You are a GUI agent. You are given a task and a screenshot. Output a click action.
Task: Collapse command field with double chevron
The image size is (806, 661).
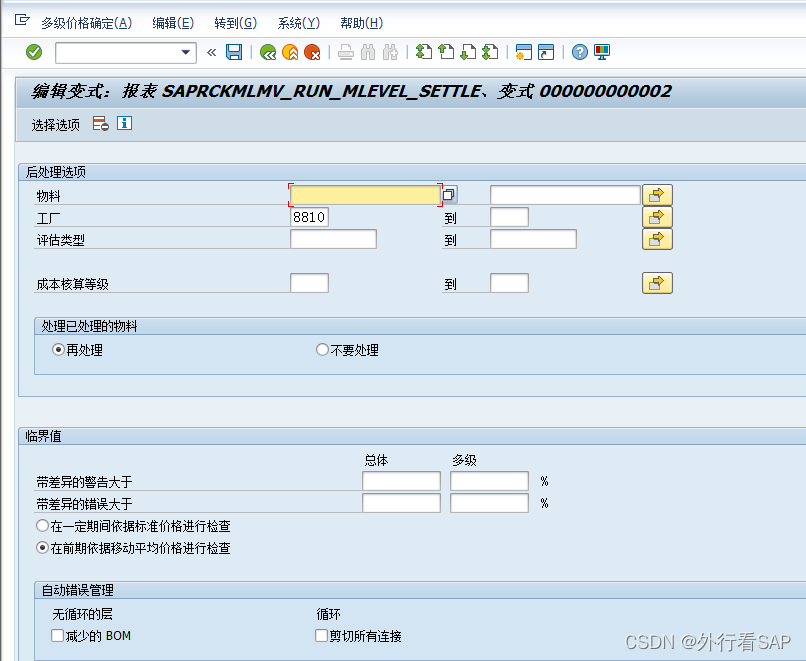[x=211, y=52]
